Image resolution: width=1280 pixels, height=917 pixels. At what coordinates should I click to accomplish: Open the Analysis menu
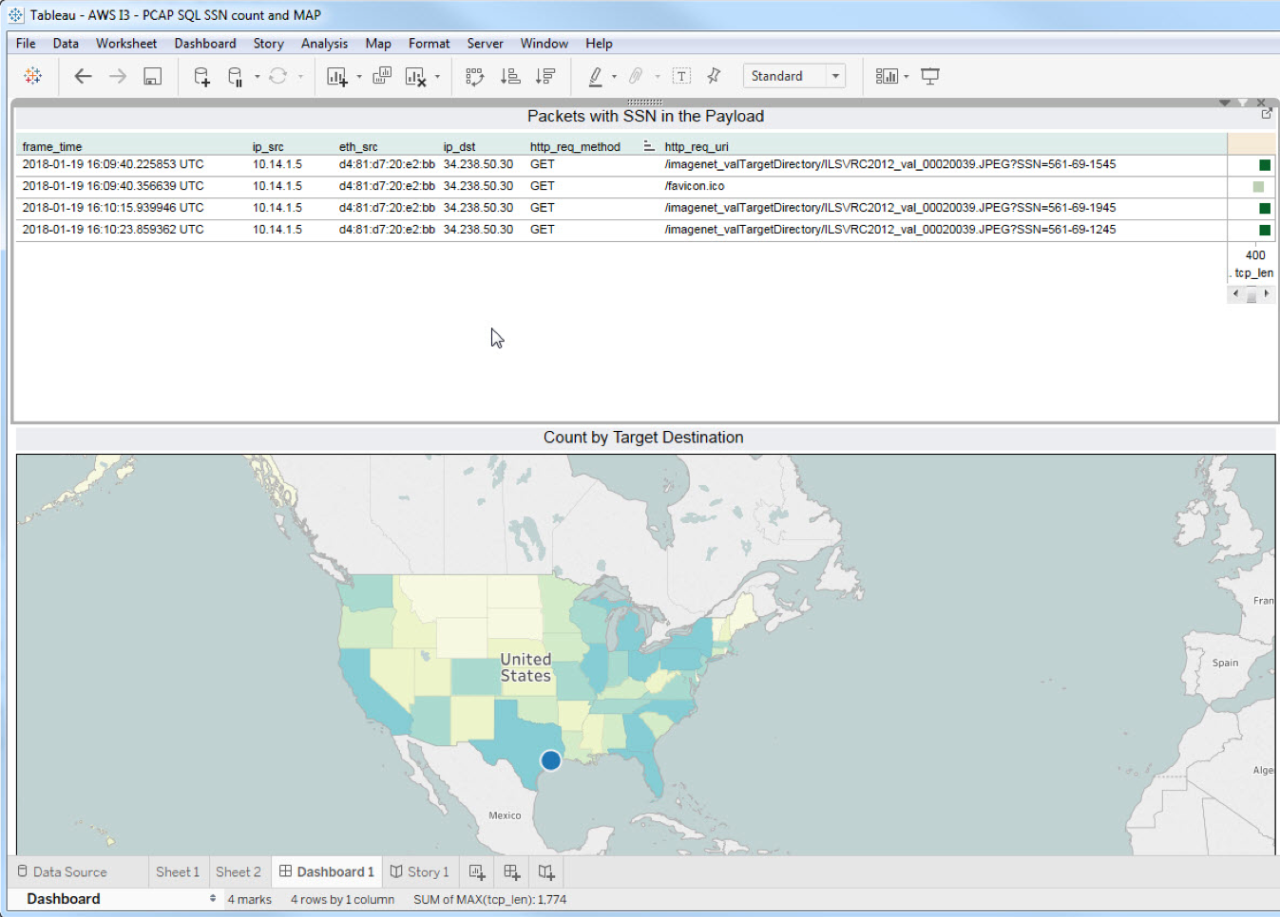(x=324, y=43)
